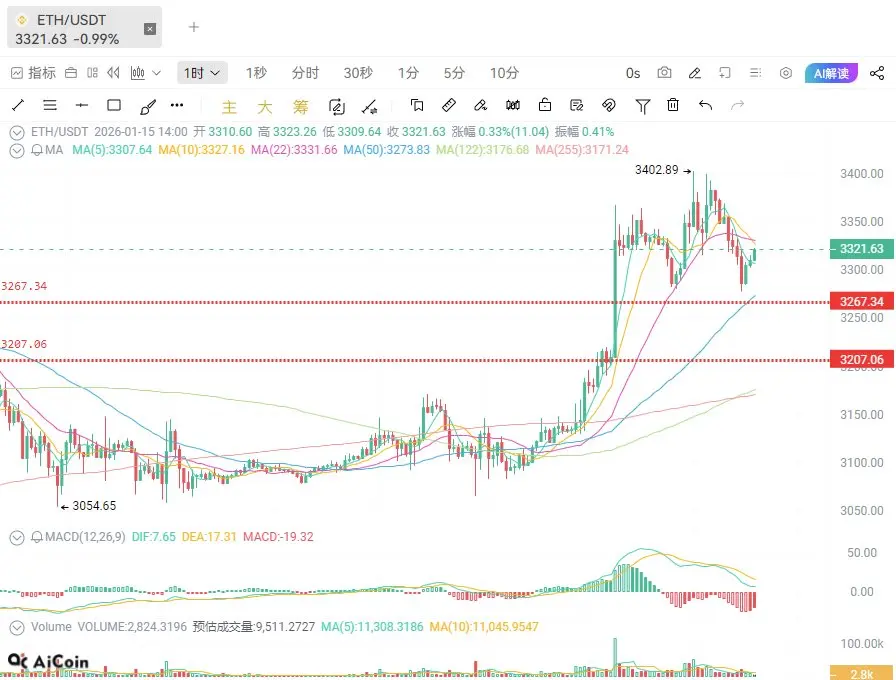Click the briefcase icon beside 指标
Viewport: 896px width, 680px height.
coord(71,73)
